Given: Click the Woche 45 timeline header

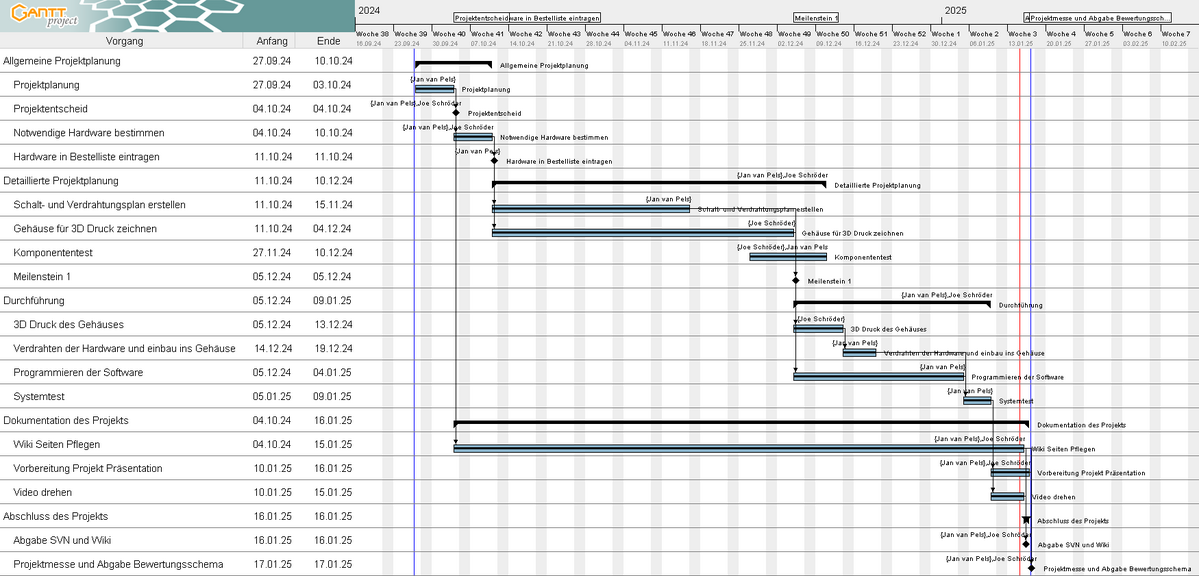Looking at the screenshot, I should pos(643,34).
